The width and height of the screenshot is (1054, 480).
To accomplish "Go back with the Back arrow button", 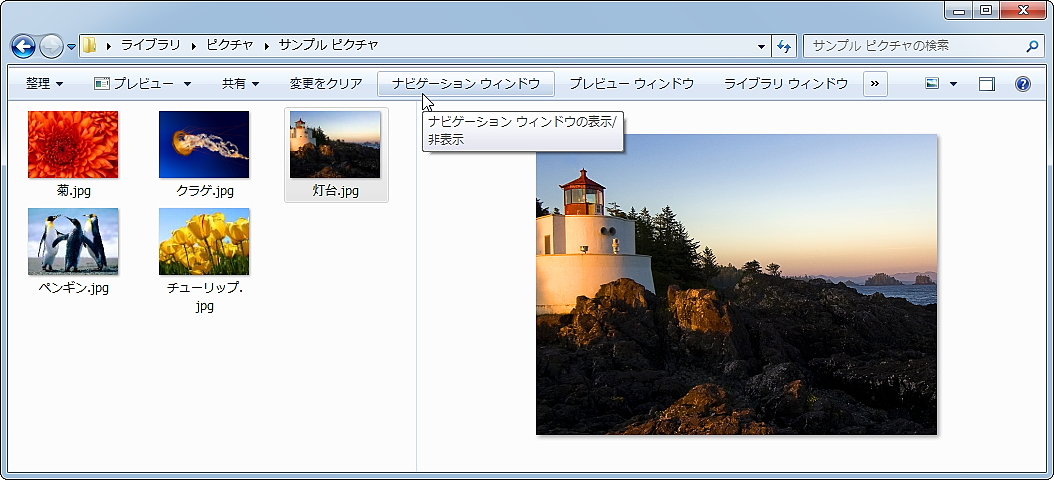I will pos(23,46).
